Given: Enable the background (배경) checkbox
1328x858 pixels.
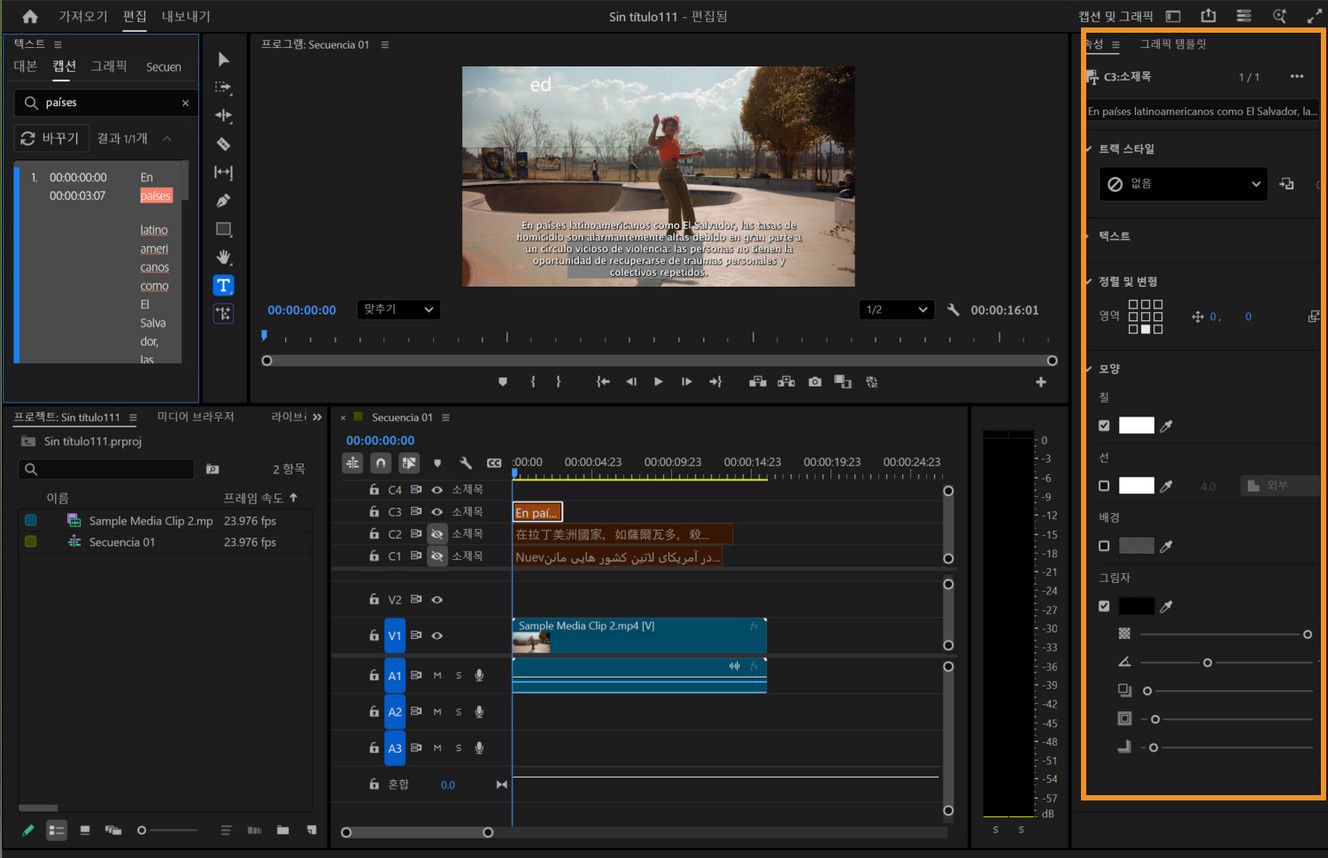Looking at the screenshot, I should point(1104,546).
